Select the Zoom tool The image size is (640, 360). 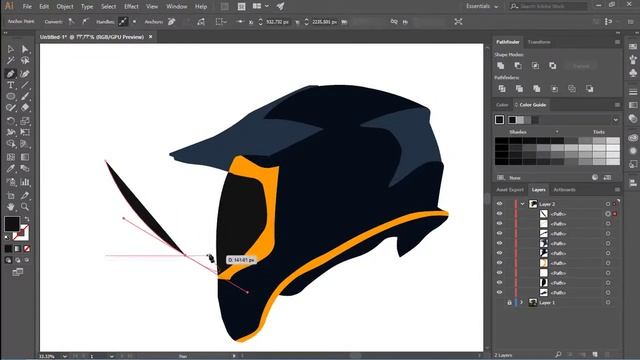click(x=25, y=207)
